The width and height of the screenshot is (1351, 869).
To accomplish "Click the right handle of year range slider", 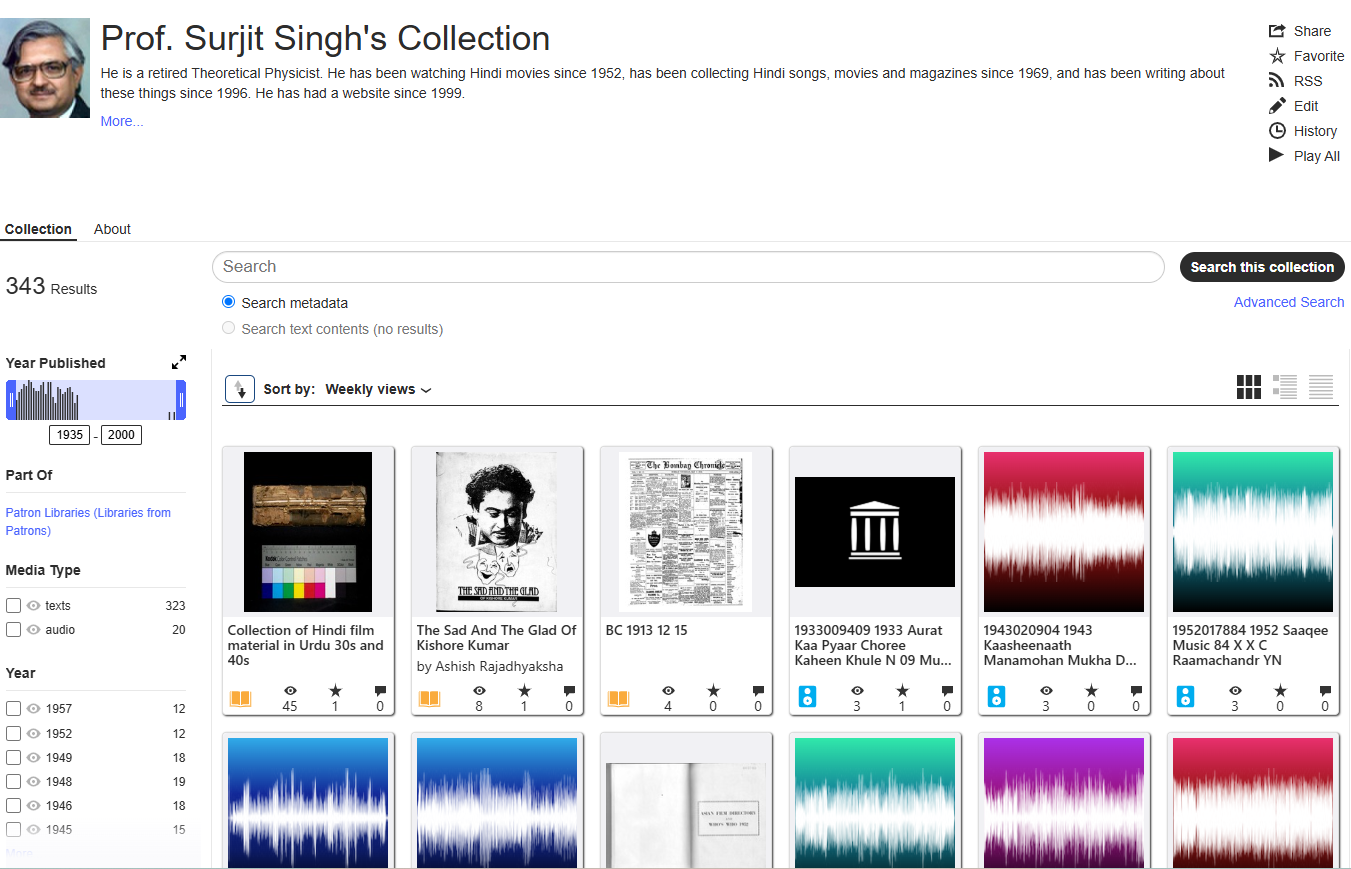I will coord(181,400).
